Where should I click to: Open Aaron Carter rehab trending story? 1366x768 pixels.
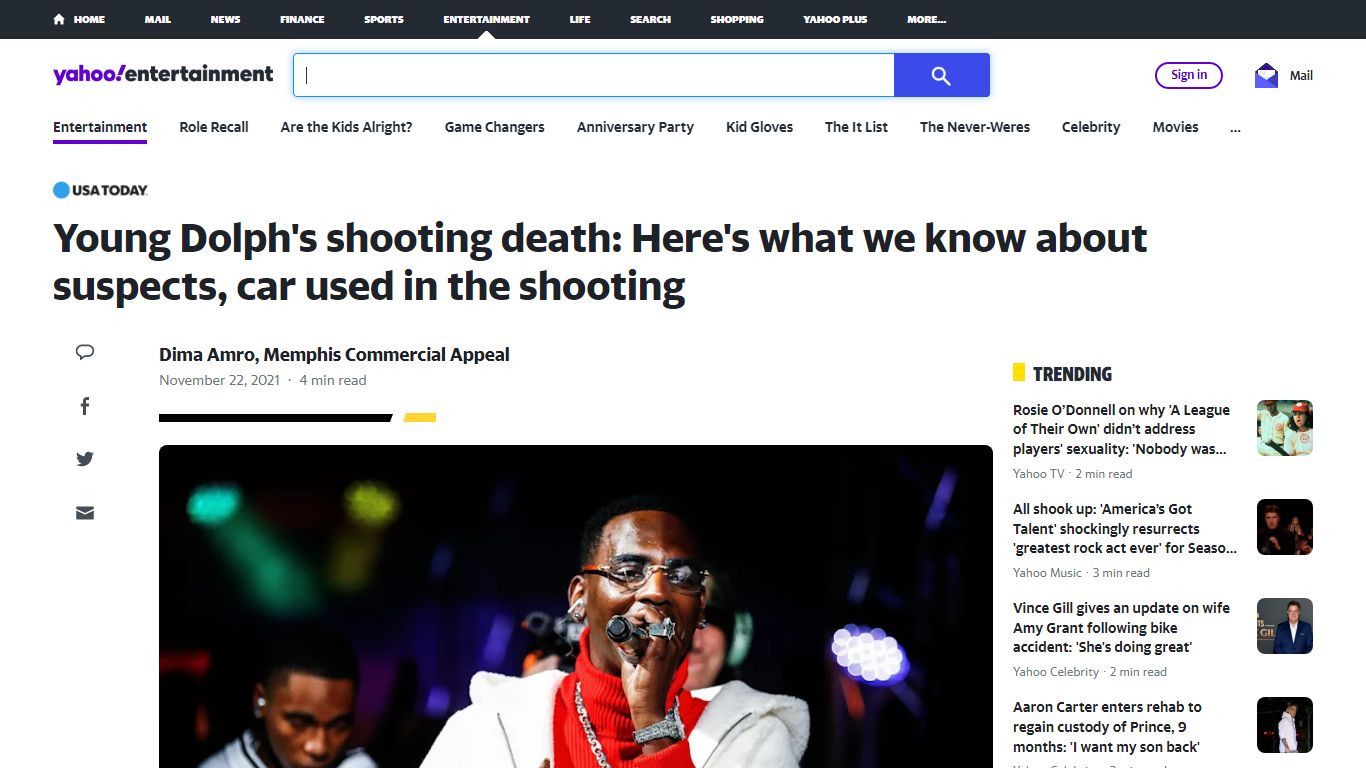coord(1108,726)
